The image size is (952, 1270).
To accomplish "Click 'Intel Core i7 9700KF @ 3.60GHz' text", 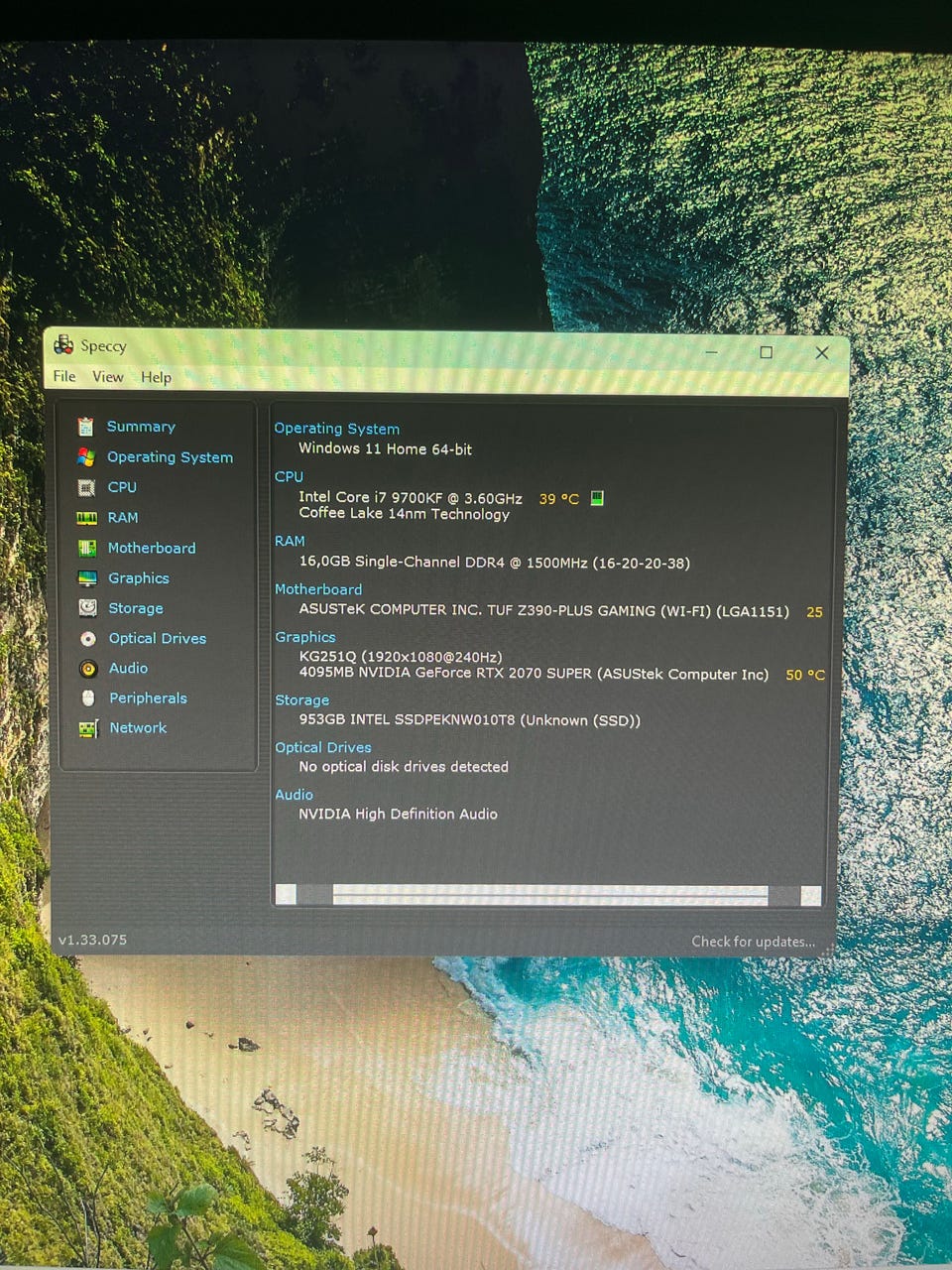I will pyautogui.click(x=411, y=498).
